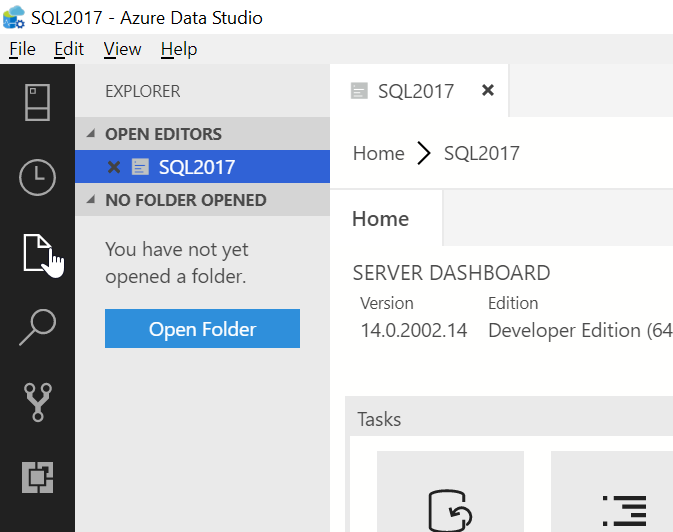The height and width of the screenshot is (532, 673).
Task: Open the View menu
Action: click(x=122, y=49)
